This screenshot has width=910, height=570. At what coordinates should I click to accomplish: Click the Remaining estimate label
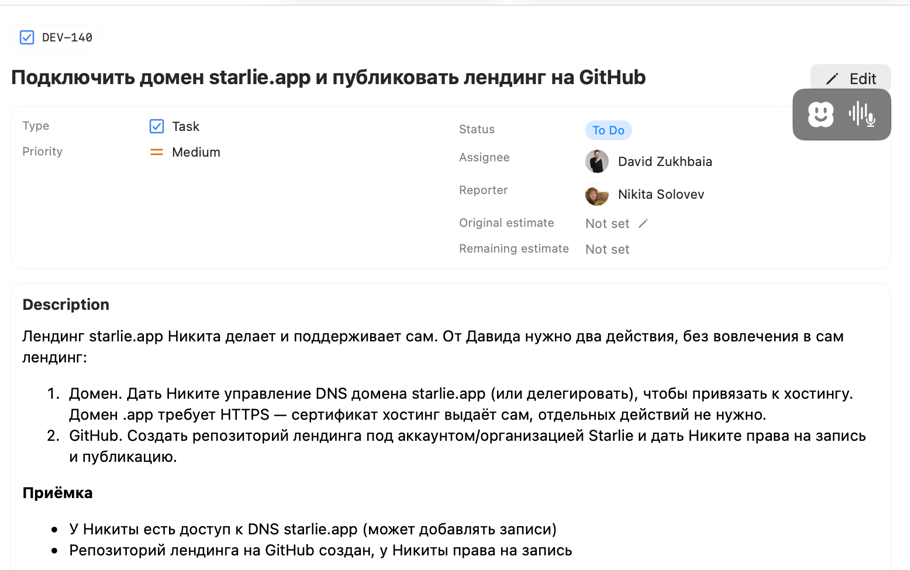coord(514,248)
